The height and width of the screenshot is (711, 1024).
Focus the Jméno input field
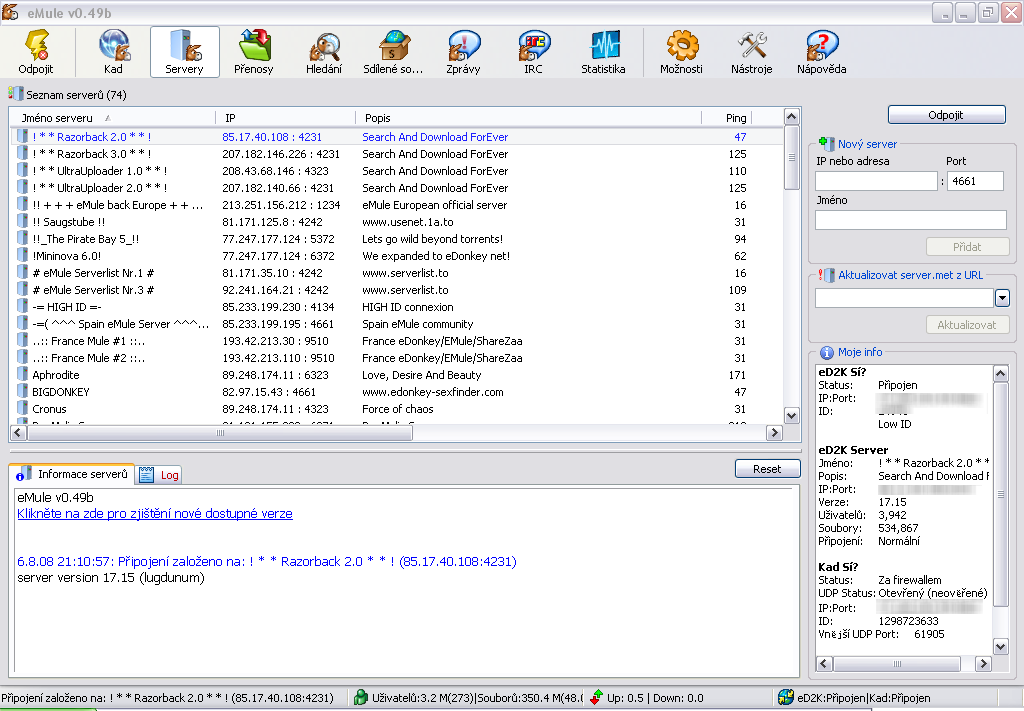click(911, 220)
